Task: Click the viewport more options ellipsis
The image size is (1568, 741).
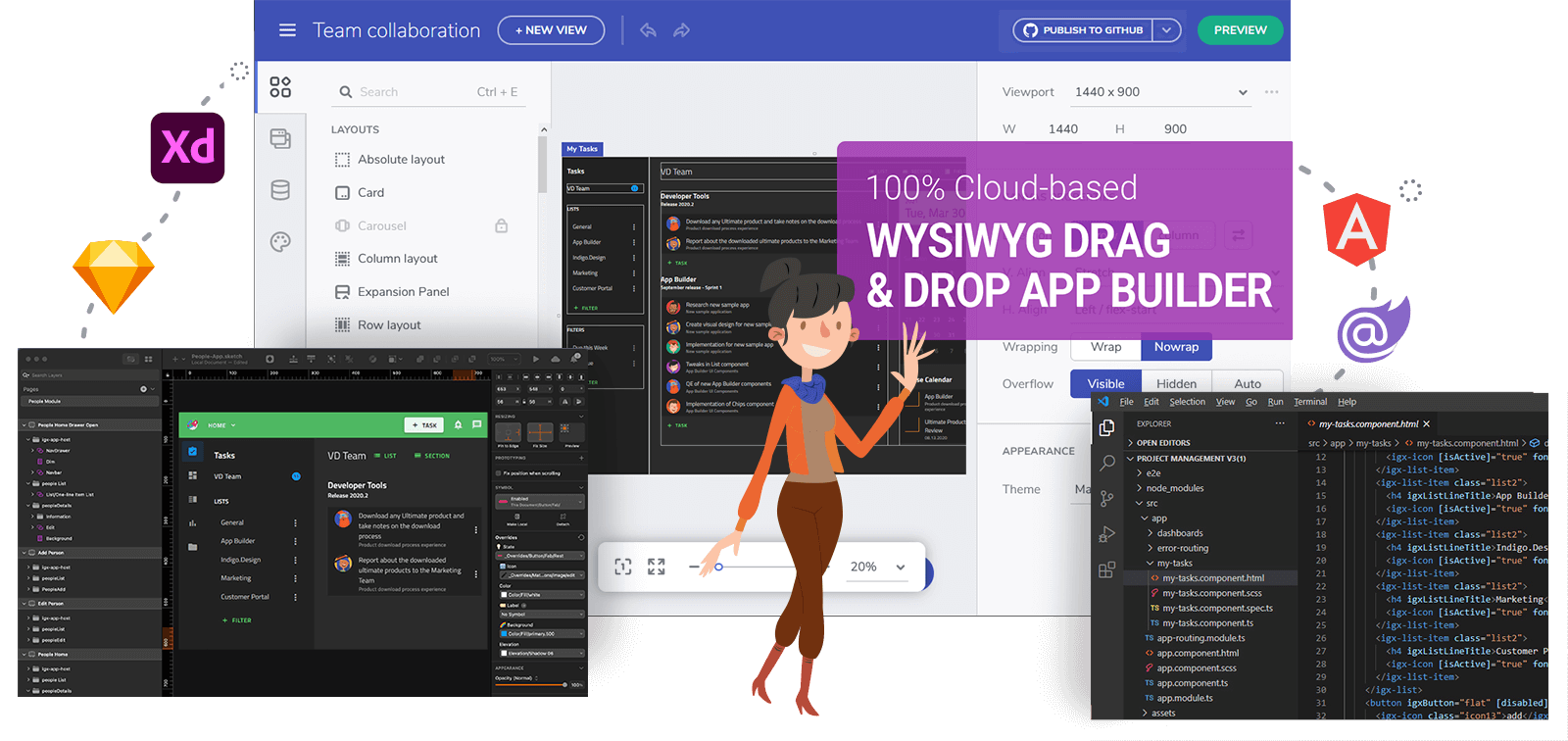Action: pyautogui.click(x=1271, y=92)
